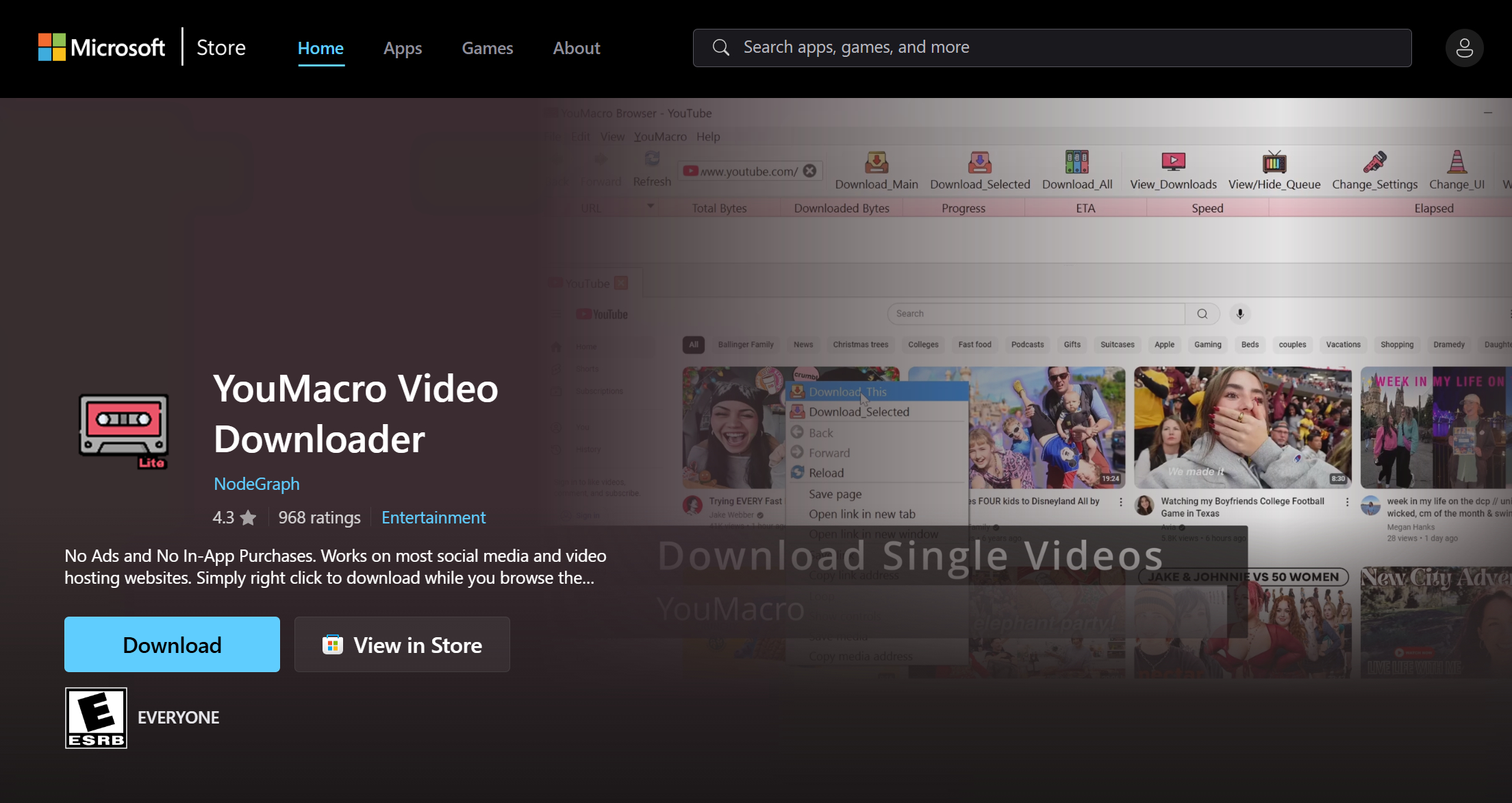Screen dimensions: 1512x803
Task: Open the YouMacro menu in the menu bar
Action: click(x=659, y=136)
